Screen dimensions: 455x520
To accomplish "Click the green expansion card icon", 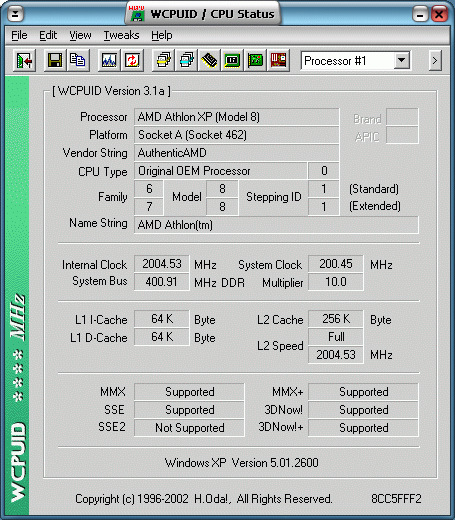I will point(255,61).
